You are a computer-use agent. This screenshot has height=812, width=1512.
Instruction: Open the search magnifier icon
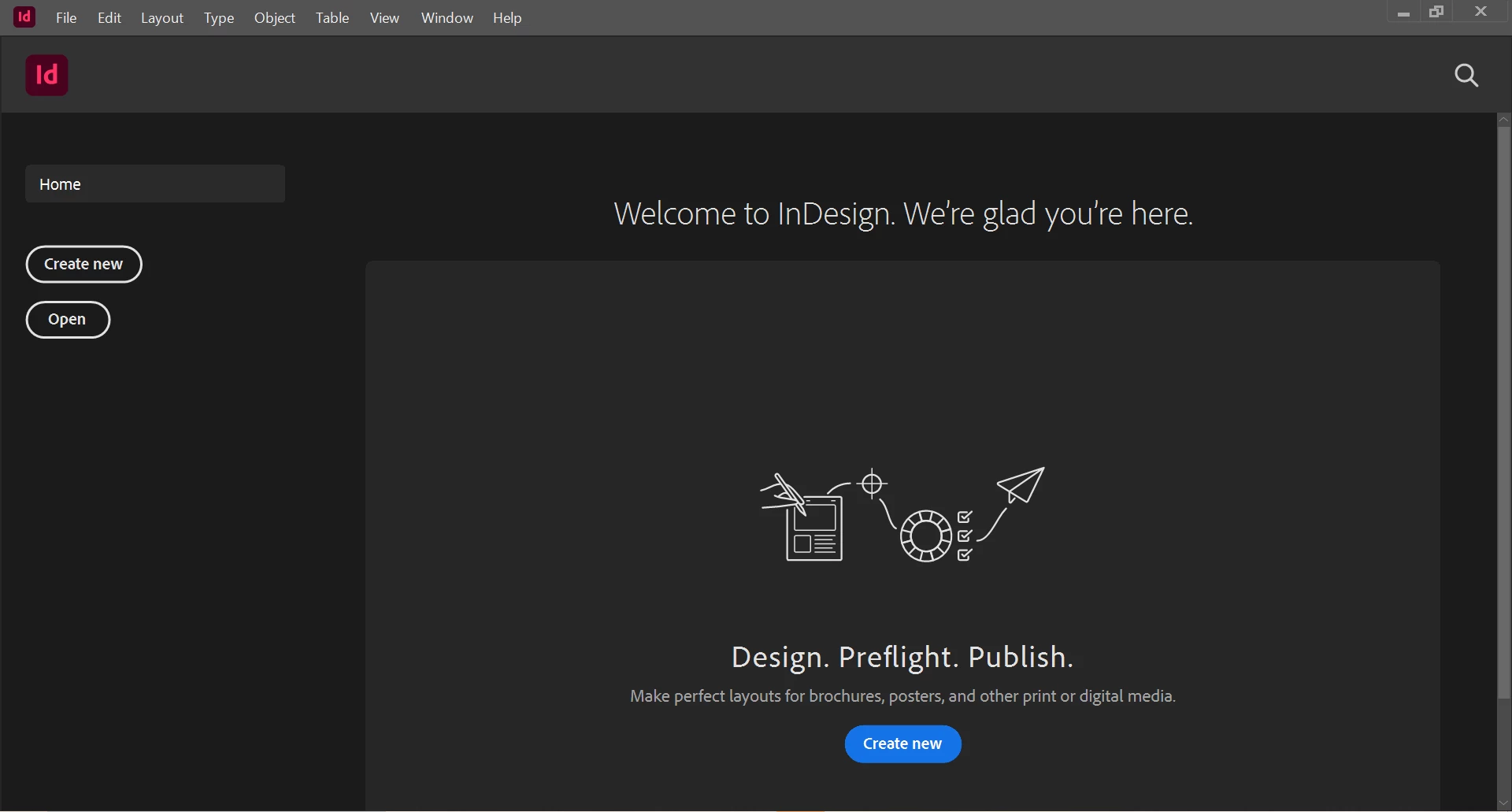(x=1466, y=76)
